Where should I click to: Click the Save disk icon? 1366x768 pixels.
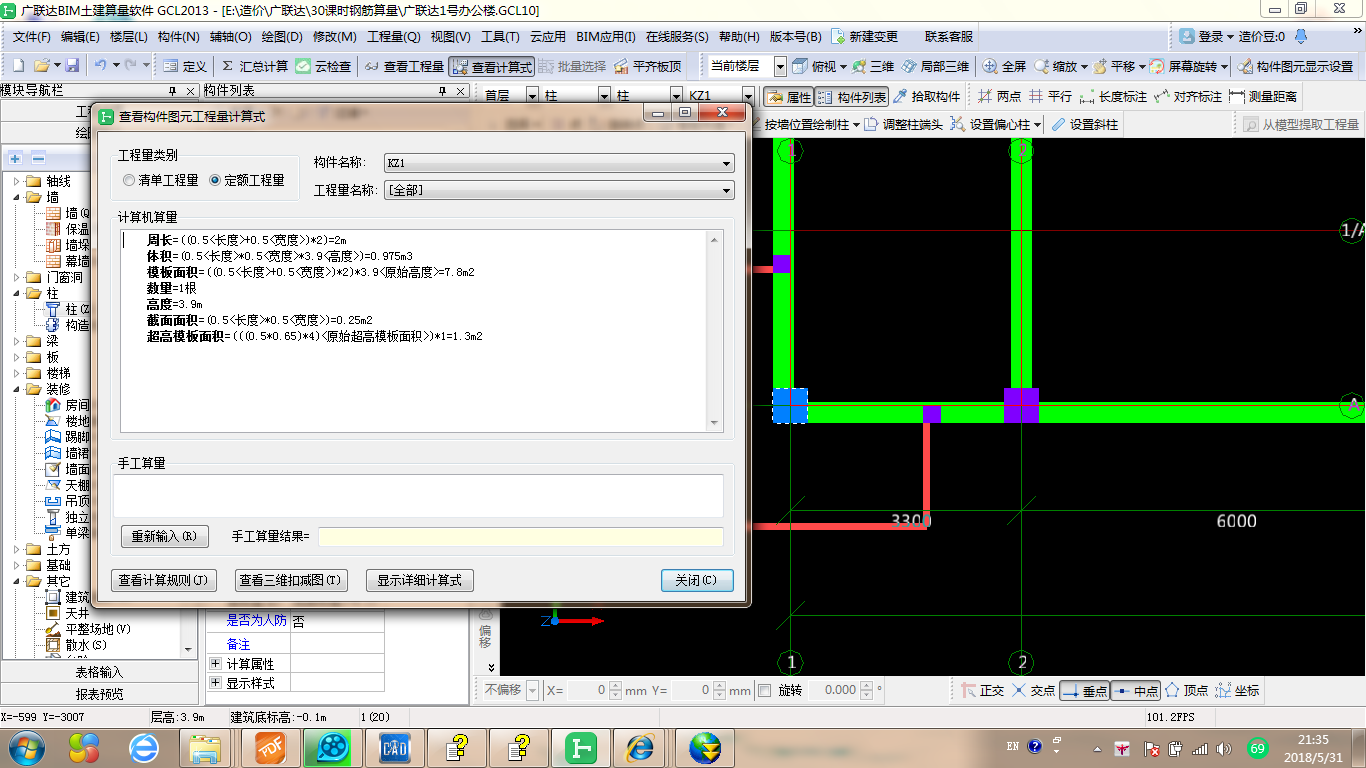click(x=72, y=66)
